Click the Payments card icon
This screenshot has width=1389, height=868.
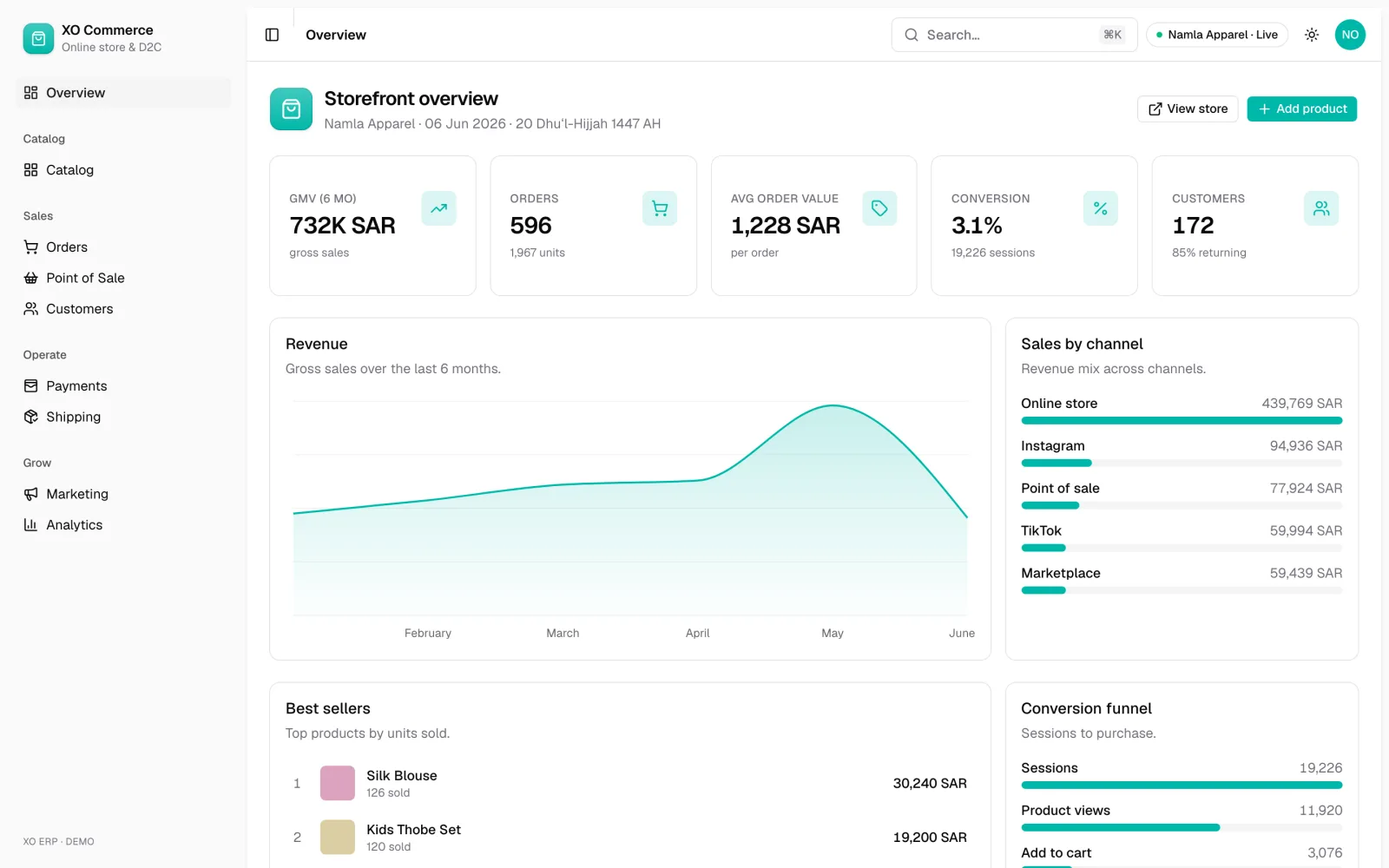[31, 386]
